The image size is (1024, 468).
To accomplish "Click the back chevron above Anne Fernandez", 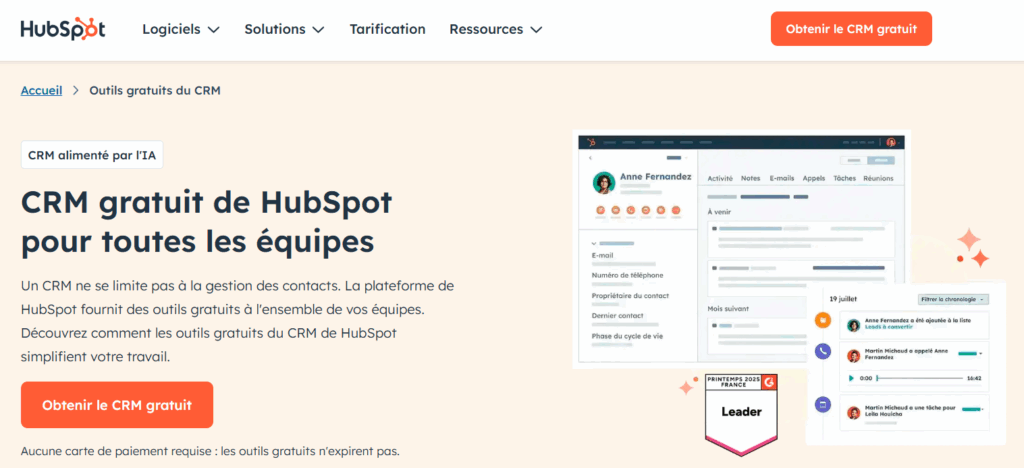I will tap(590, 158).
